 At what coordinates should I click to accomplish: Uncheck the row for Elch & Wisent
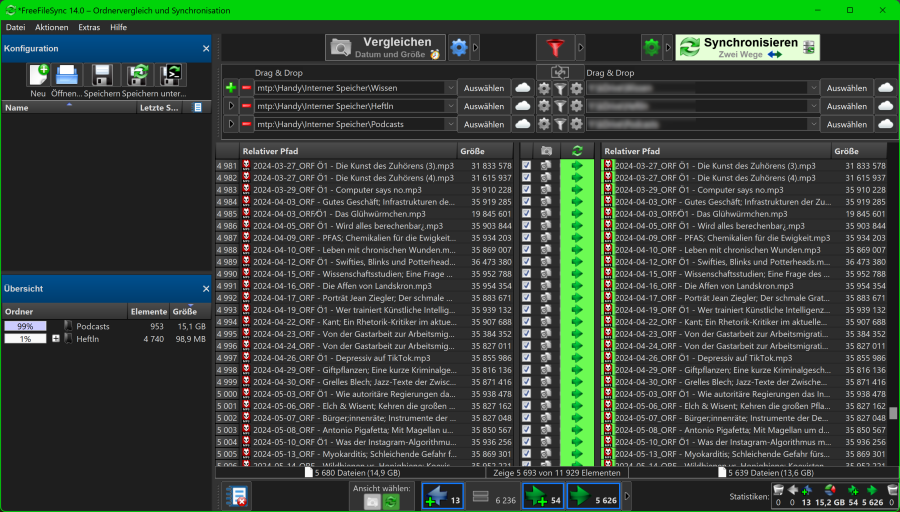click(526, 406)
